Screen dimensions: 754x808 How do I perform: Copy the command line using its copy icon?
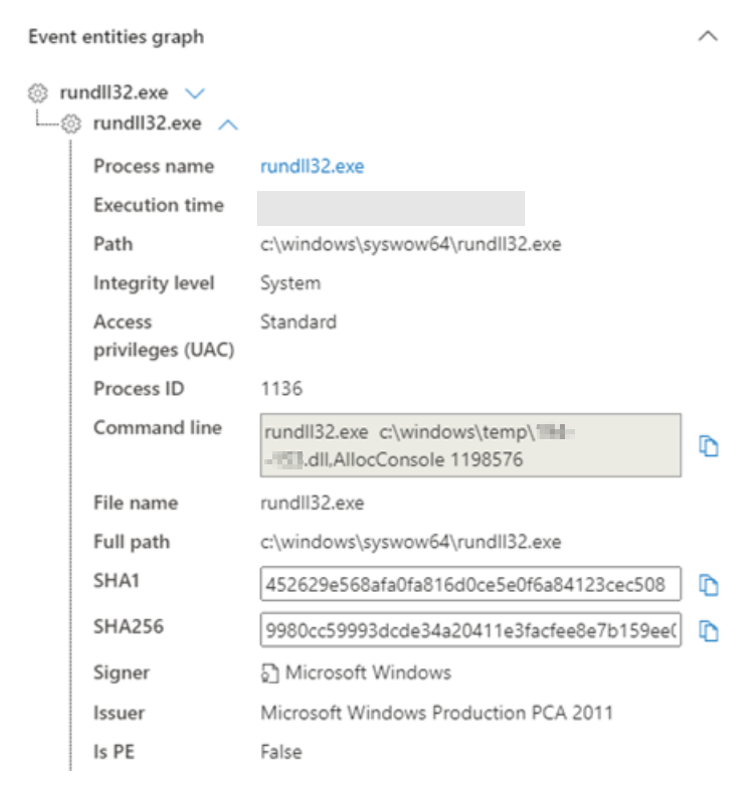(x=709, y=447)
